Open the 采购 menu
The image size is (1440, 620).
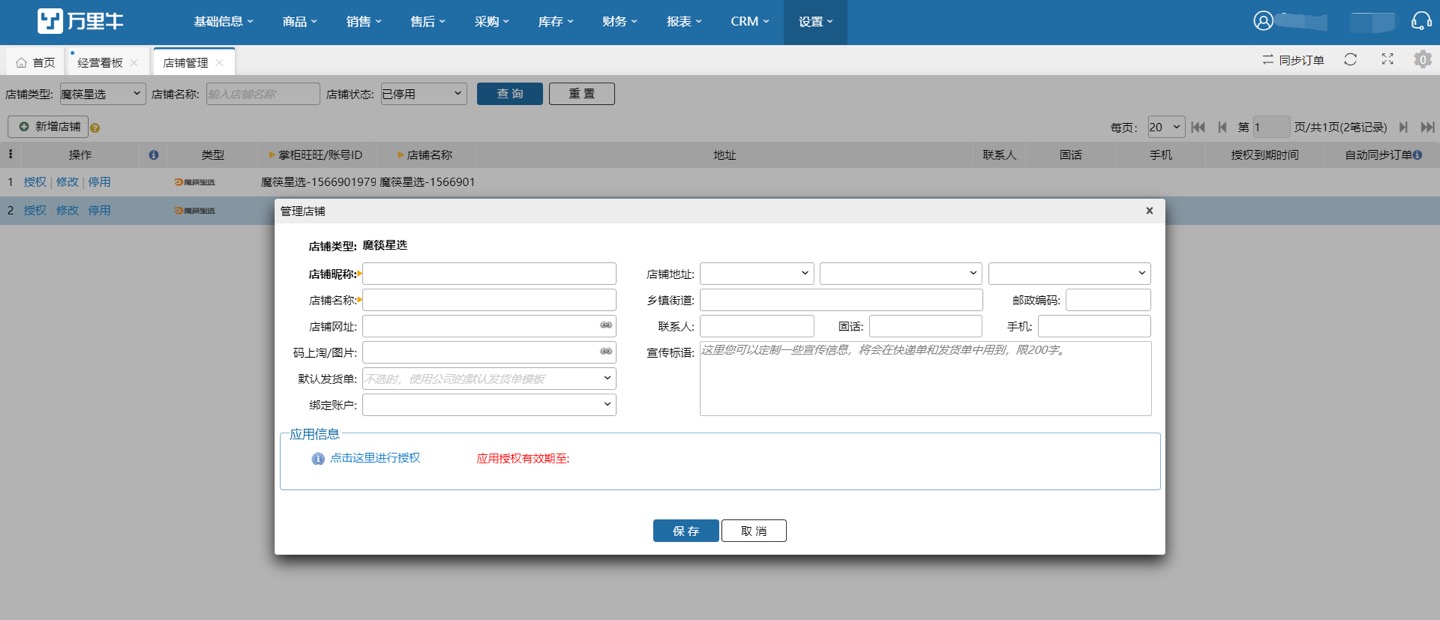click(492, 21)
